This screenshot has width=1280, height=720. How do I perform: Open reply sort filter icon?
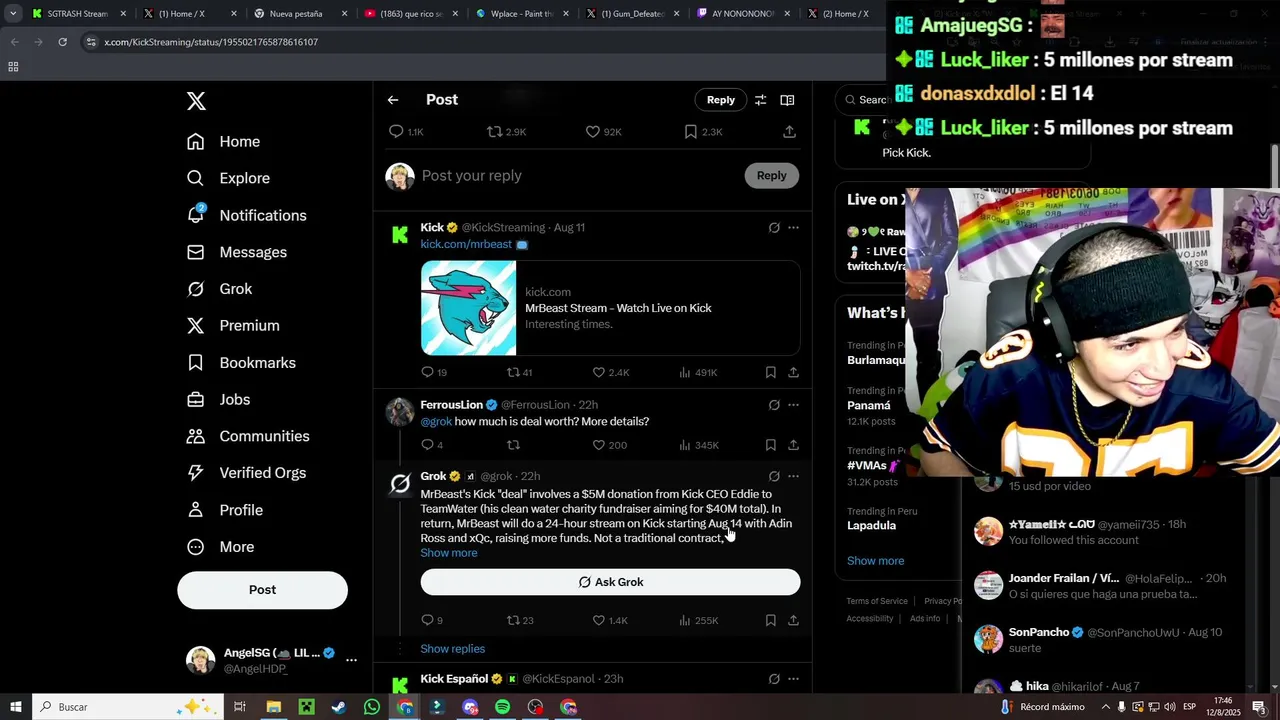[760, 100]
